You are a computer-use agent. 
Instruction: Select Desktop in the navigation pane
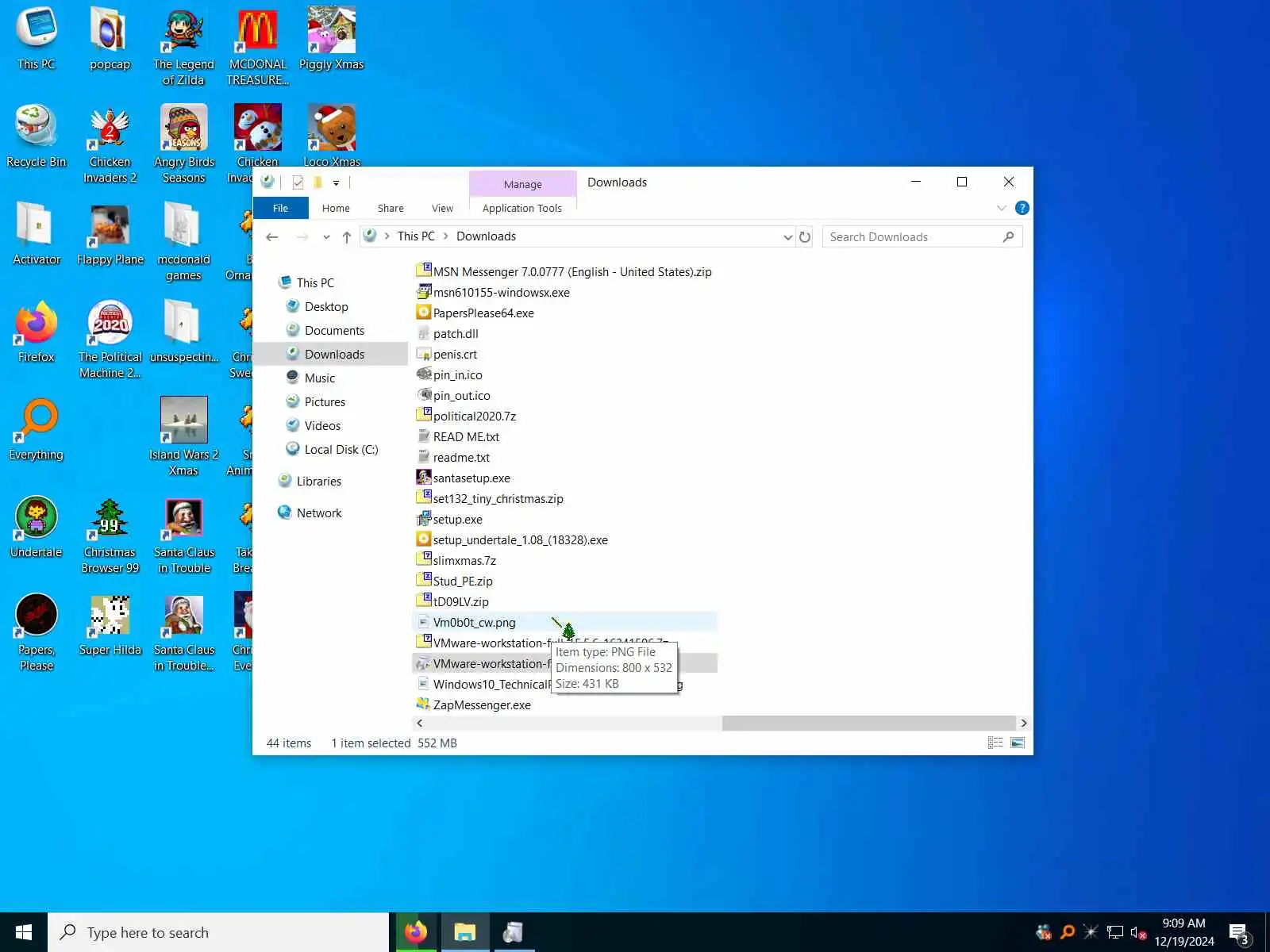(326, 306)
